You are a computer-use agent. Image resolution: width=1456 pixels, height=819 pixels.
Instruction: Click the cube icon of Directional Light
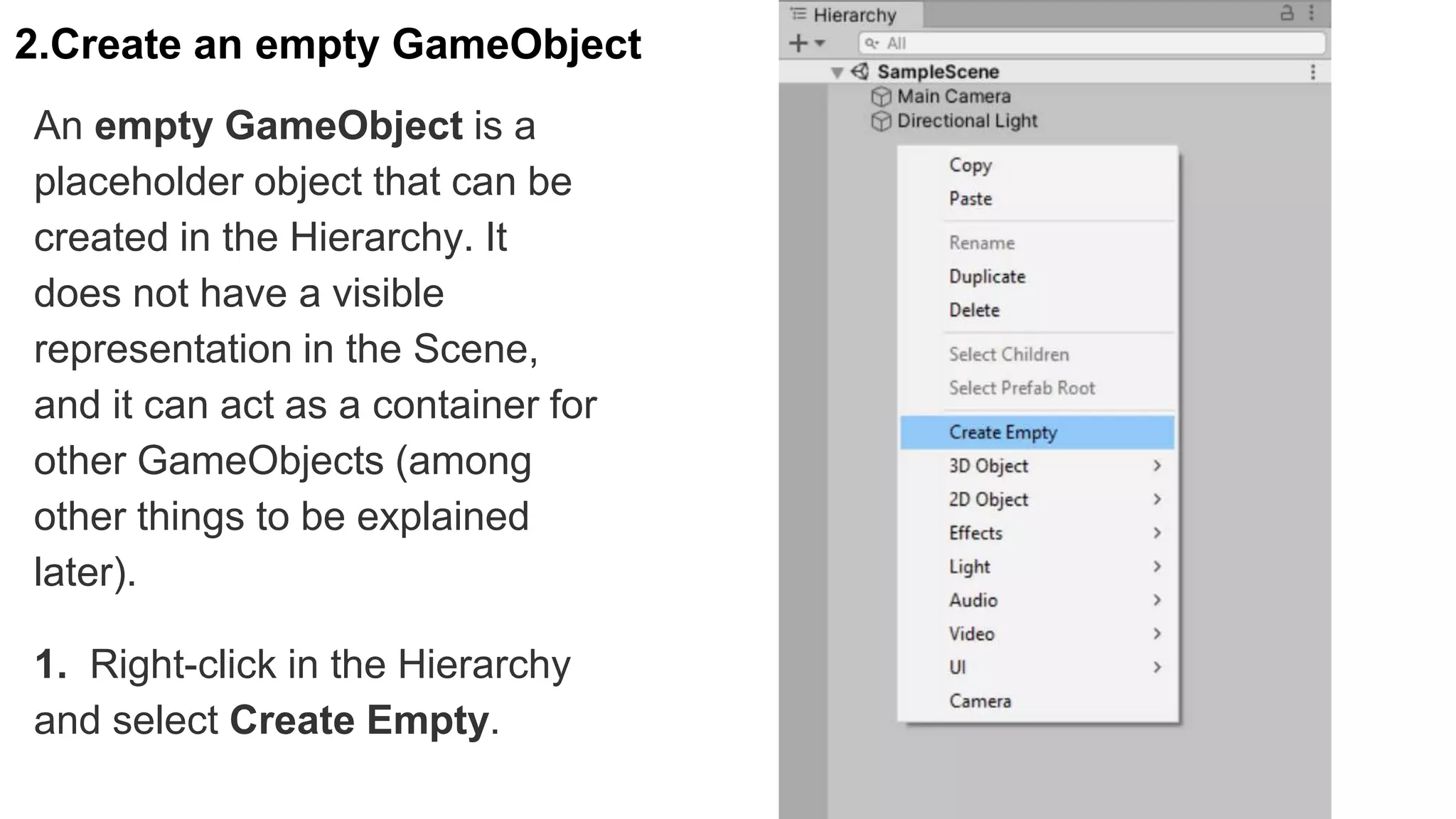(881, 122)
